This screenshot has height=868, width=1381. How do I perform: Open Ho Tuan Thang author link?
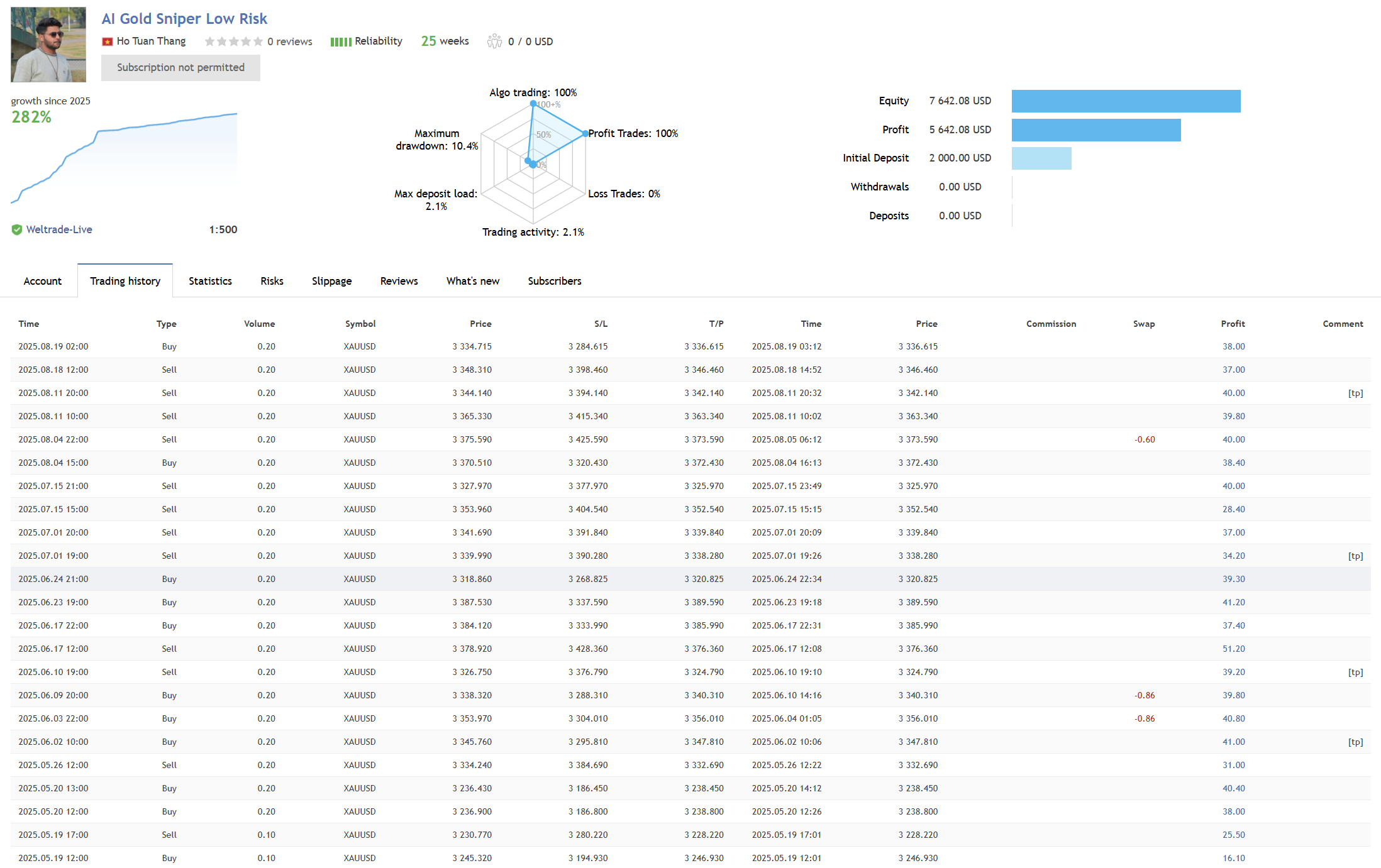point(151,41)
